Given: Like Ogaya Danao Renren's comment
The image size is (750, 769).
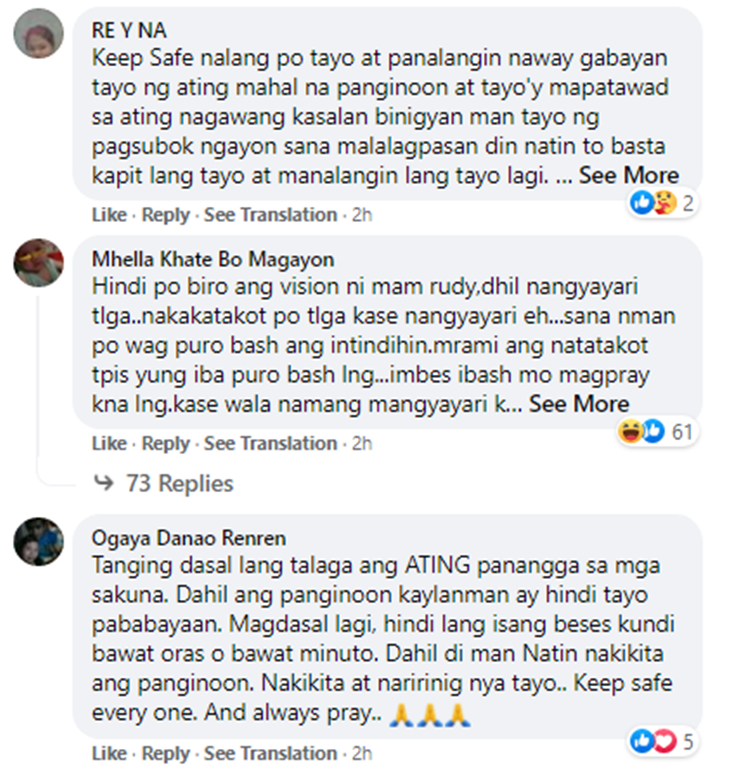Looking at the screenshot, I should pyautogui.click(x=109, y=753).
